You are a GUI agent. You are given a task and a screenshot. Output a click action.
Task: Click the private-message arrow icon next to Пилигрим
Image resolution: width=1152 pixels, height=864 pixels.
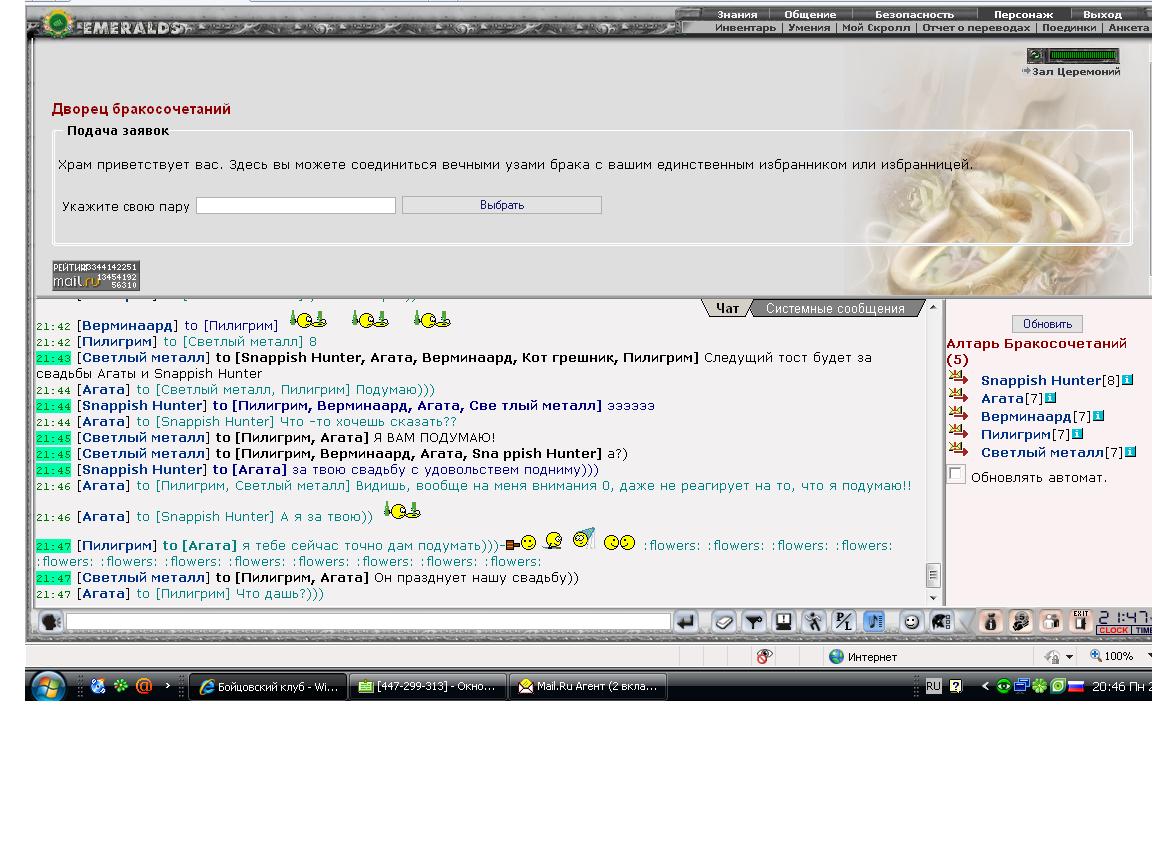[958, 433]
